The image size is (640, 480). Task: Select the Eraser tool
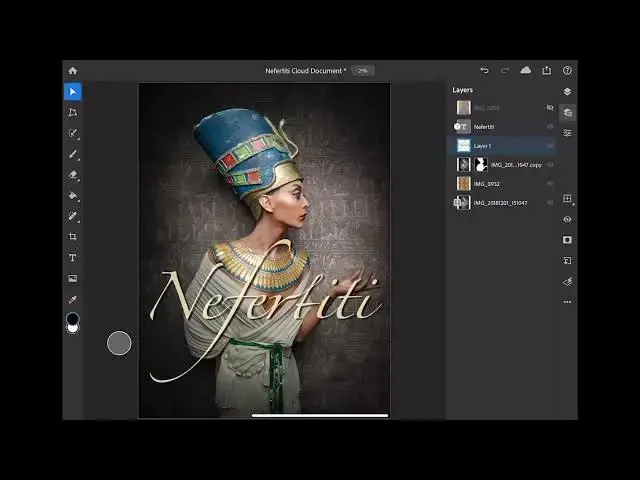(x=73, y=175)
